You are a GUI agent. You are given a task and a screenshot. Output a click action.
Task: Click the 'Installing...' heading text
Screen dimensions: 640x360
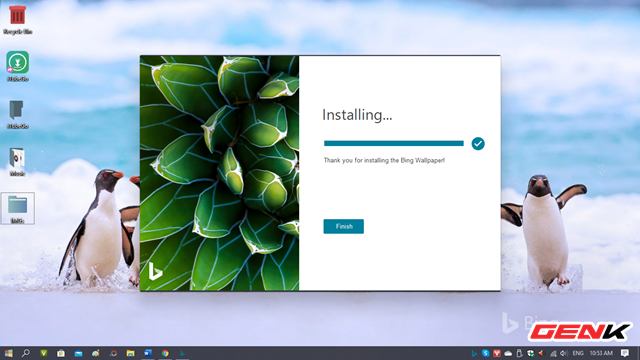(x=357, y=115)
